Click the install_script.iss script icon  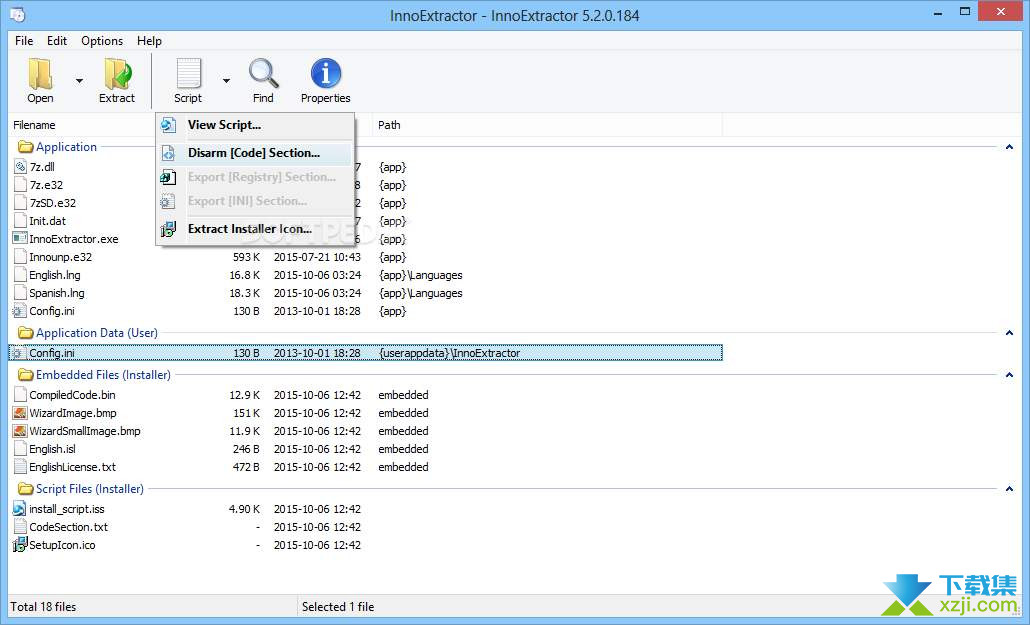[20, 509]
